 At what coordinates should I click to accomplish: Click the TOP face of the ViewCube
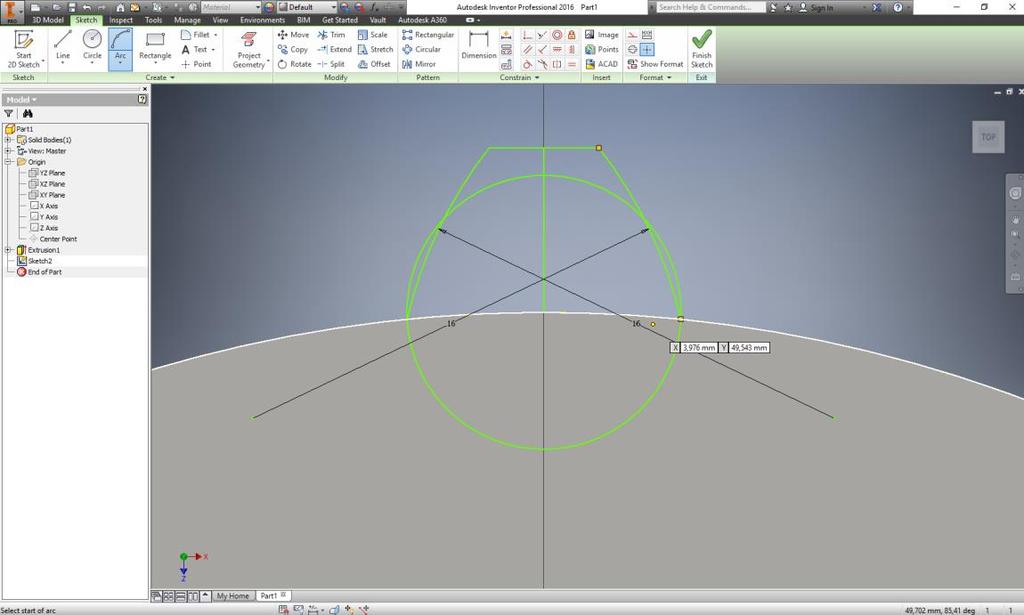click(988, 137)
